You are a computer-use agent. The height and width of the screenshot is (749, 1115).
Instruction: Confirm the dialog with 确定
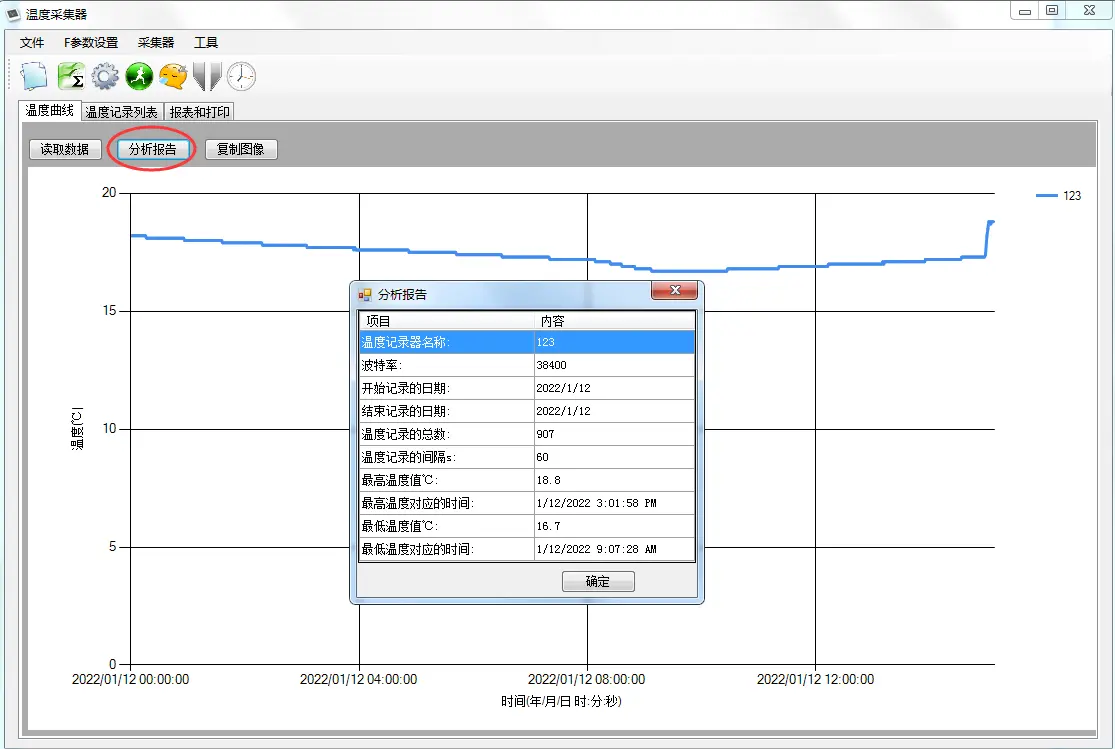tap(598, 581)
